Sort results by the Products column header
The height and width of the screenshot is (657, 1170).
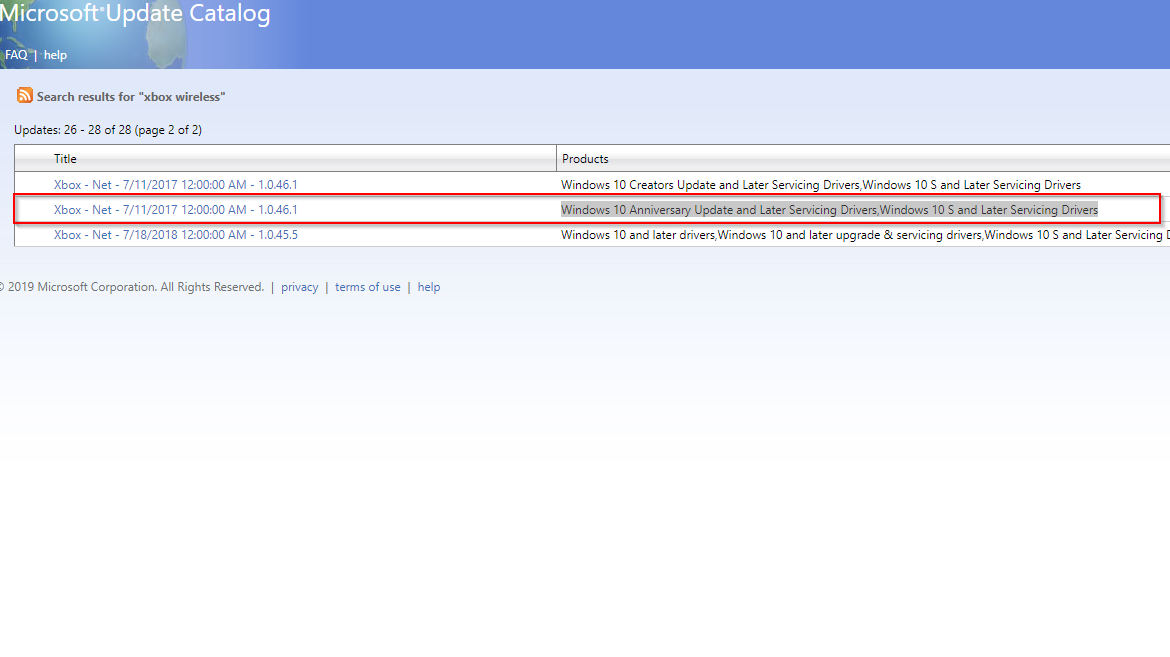tap(585, 158)
